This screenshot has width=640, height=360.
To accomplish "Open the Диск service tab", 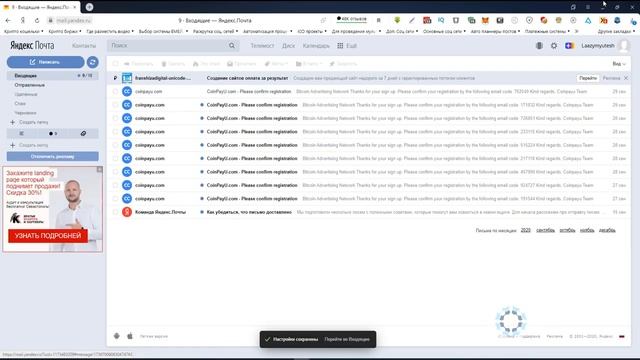I will tap(288, 46).
